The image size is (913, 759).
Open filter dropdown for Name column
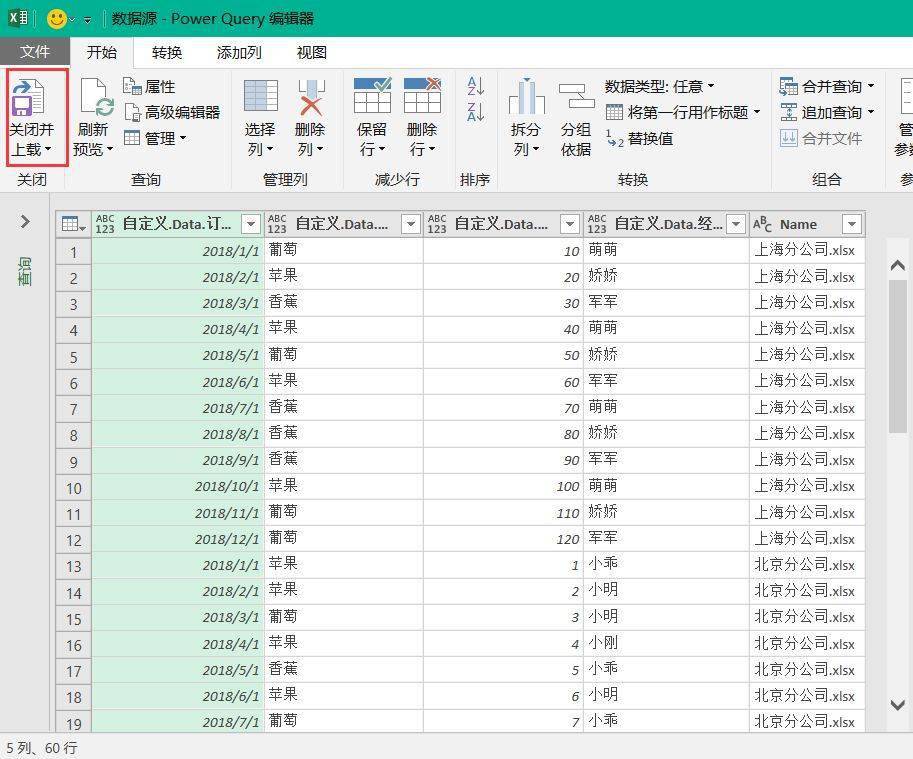pos(851,224)
